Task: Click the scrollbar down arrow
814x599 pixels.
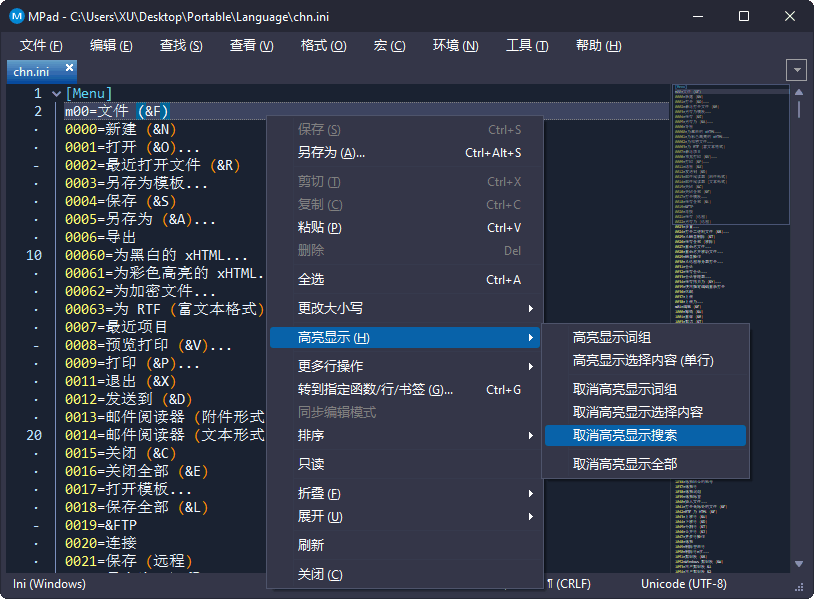Action: 799,564
